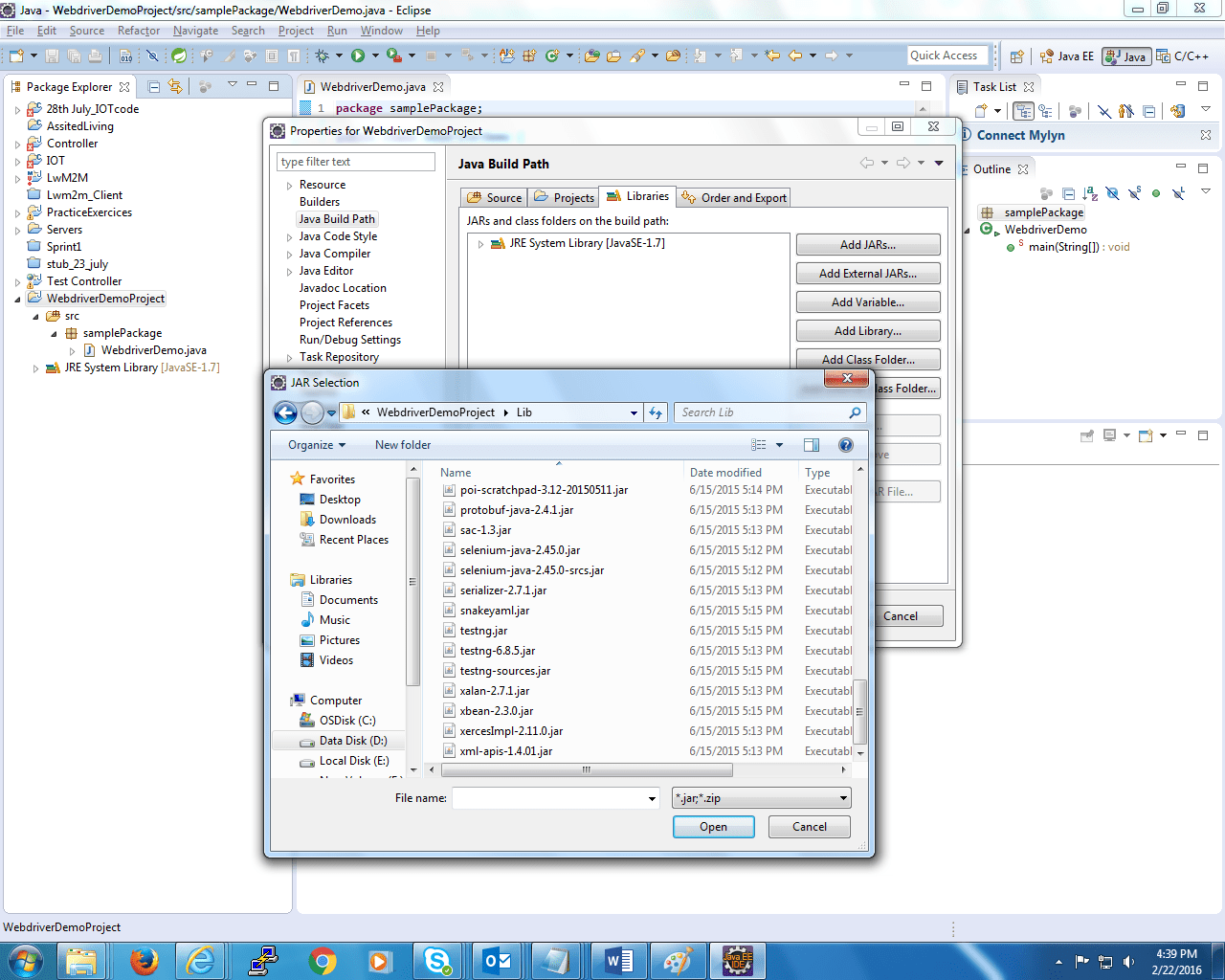Click the Run button in Eclipse toolbar

[358, 56]
